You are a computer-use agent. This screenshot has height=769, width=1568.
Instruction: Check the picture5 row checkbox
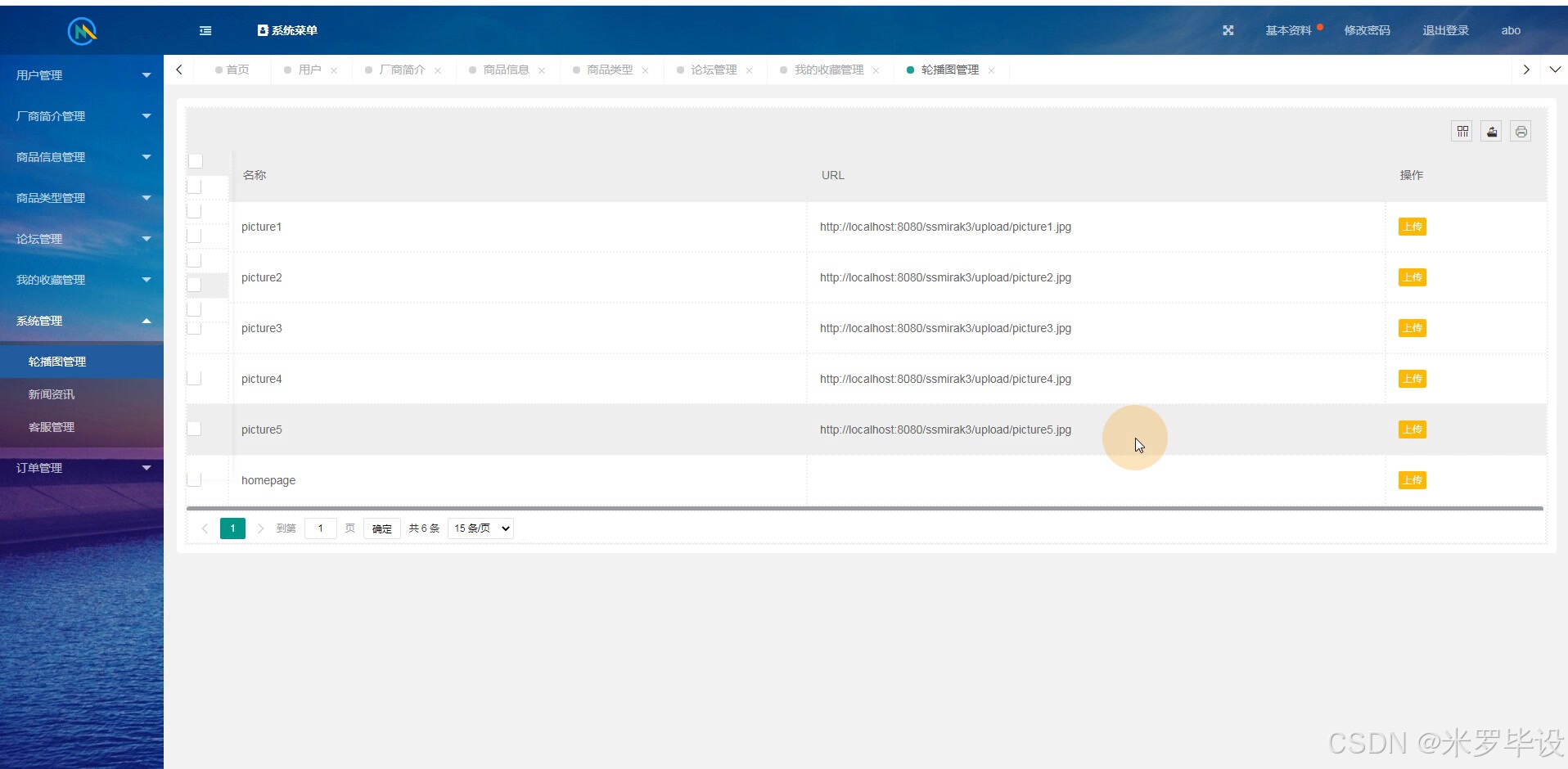[194, 429]
